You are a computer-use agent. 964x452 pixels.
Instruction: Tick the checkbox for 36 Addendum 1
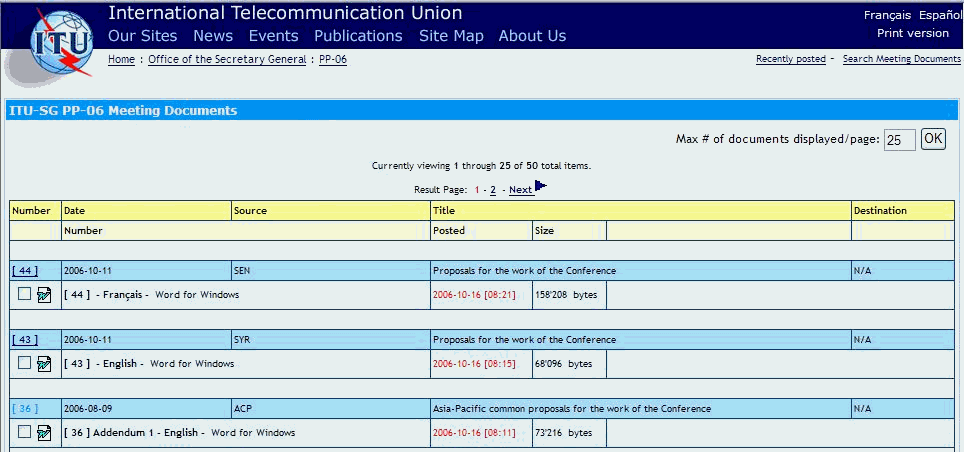[x=24, y=432]
